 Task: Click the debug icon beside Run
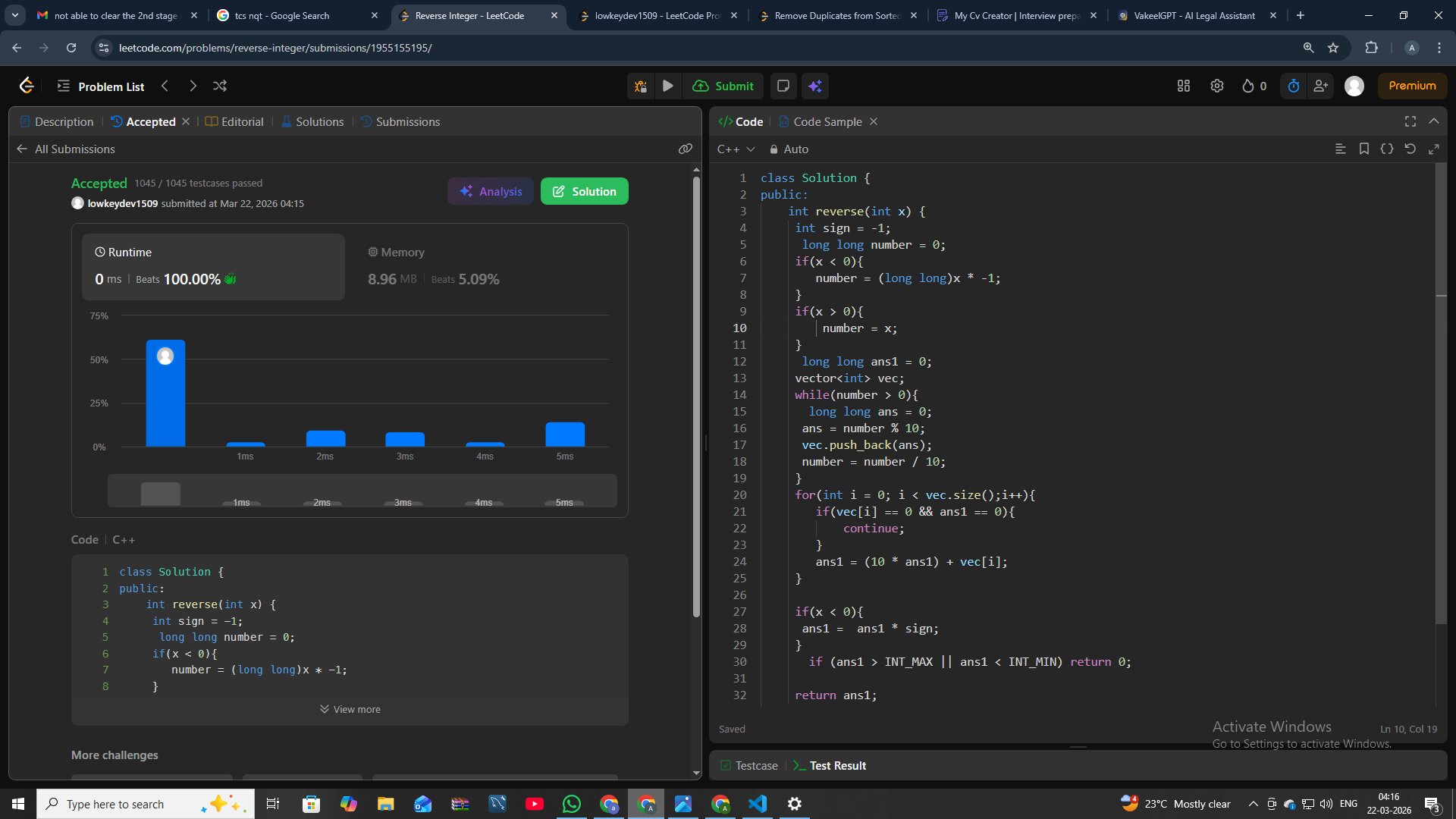(641, 86)
